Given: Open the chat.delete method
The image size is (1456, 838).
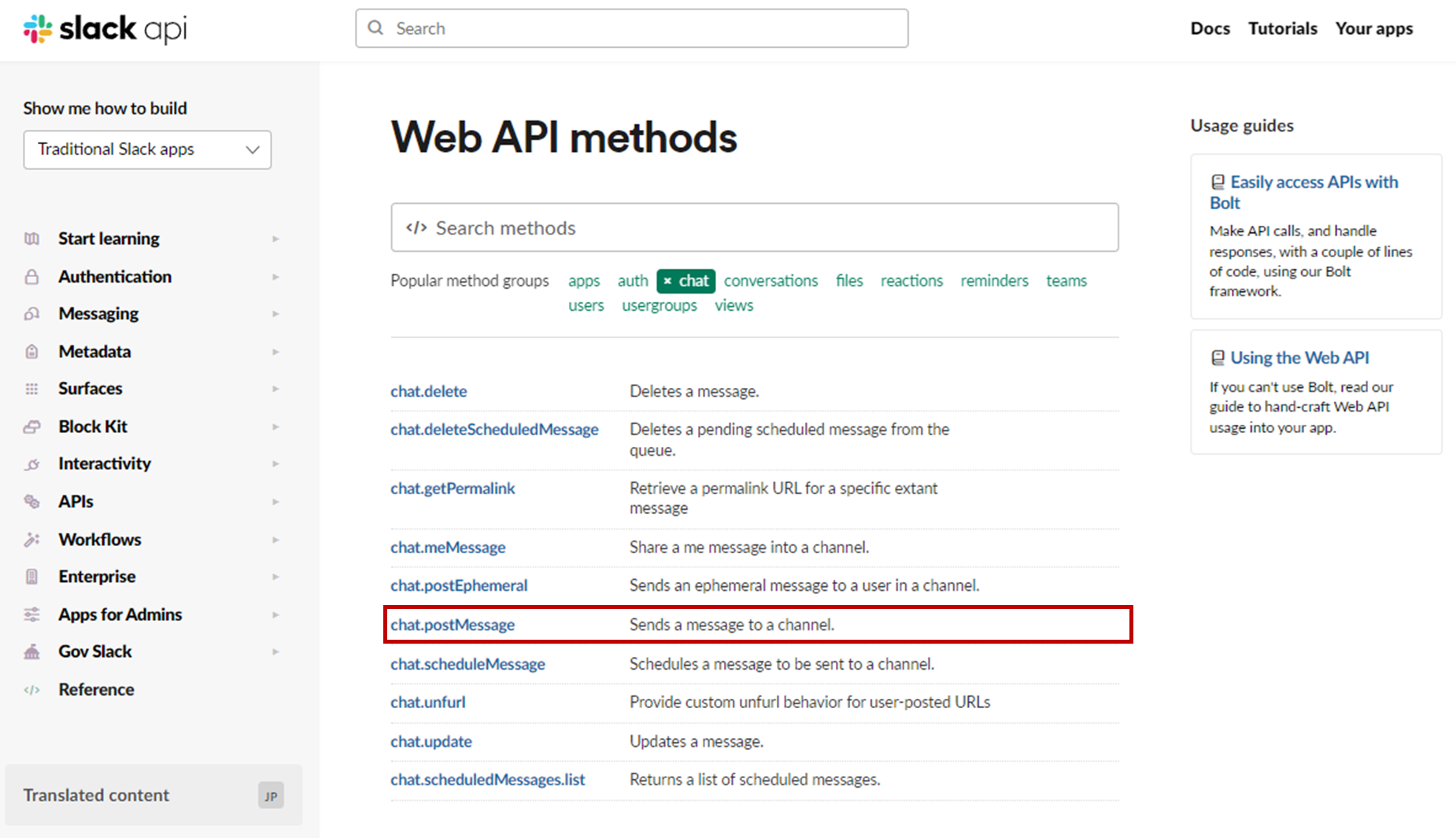Looking at the screenshot, I should [x=429, y=391].
